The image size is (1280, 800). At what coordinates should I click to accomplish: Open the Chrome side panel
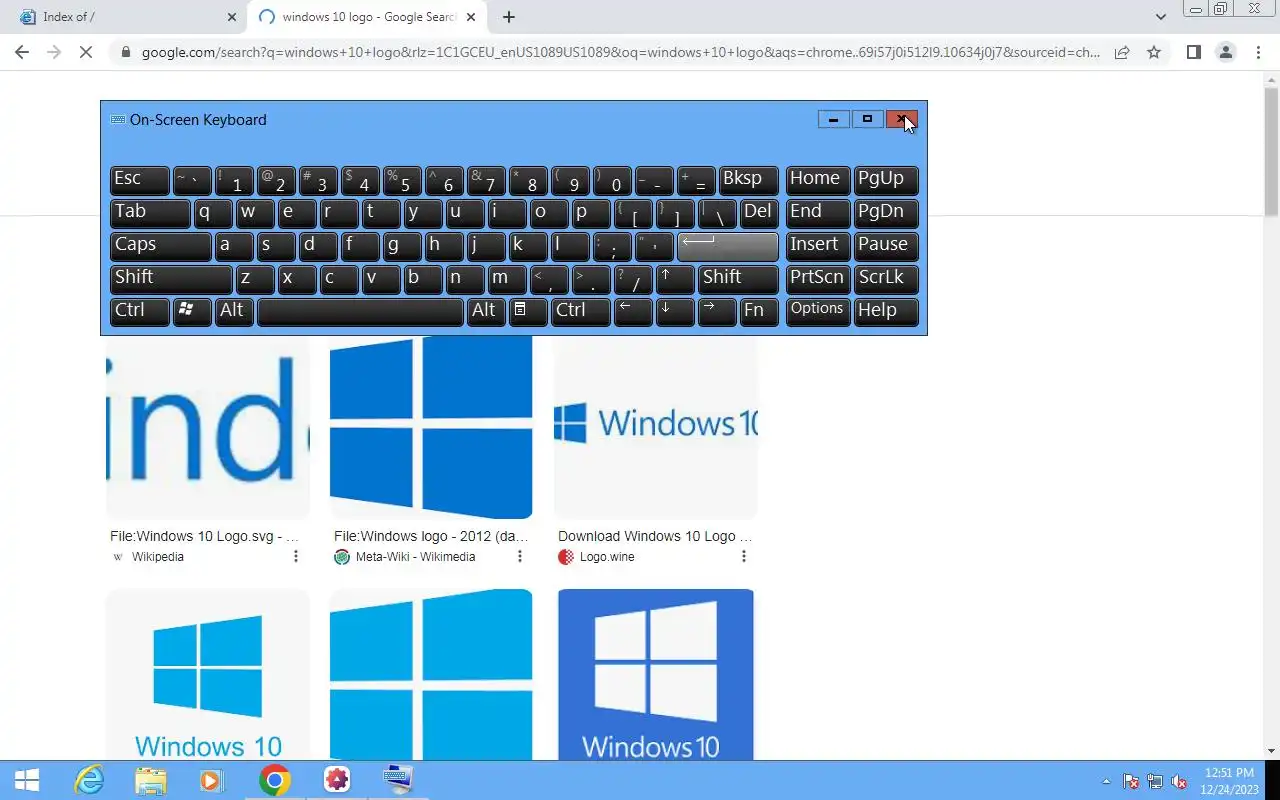[1193, 52]
